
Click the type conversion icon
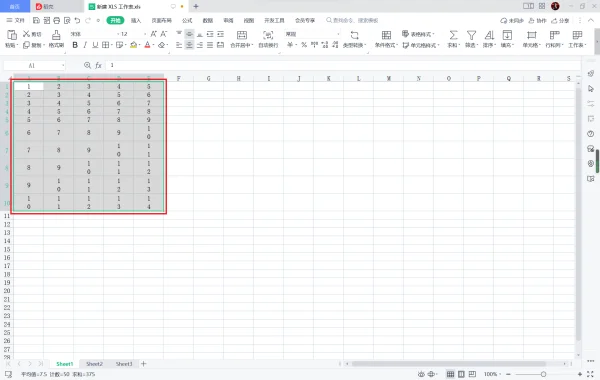[x=355, y=35]
